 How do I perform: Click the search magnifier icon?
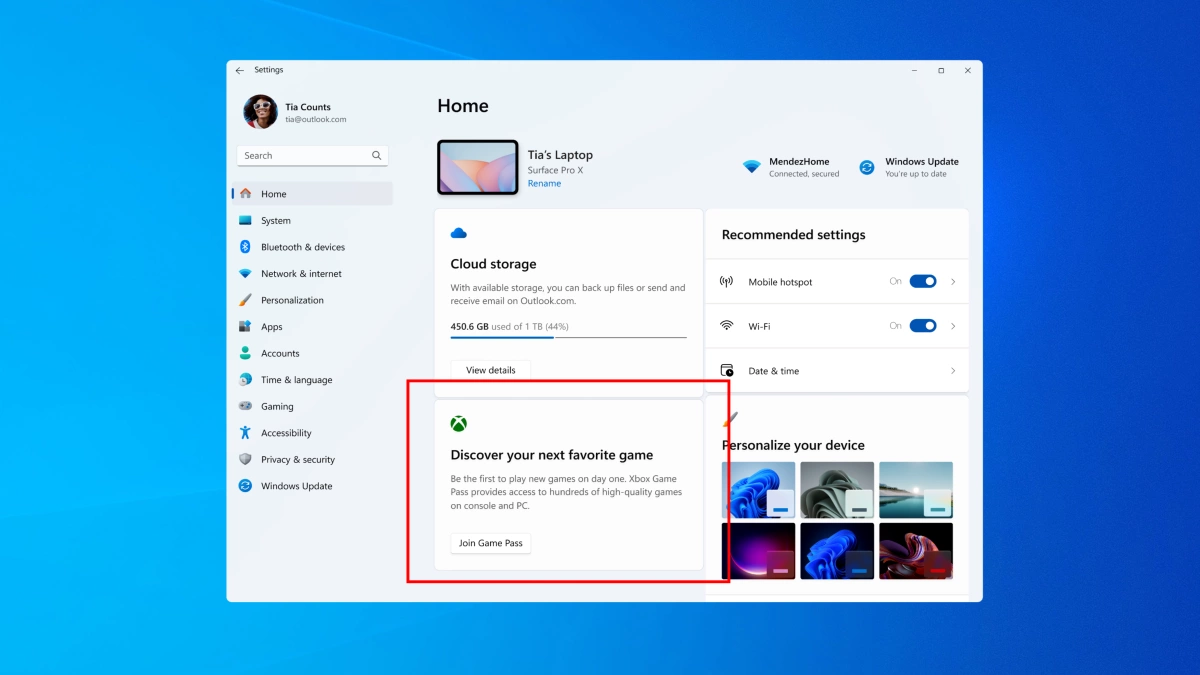(377, 156)
